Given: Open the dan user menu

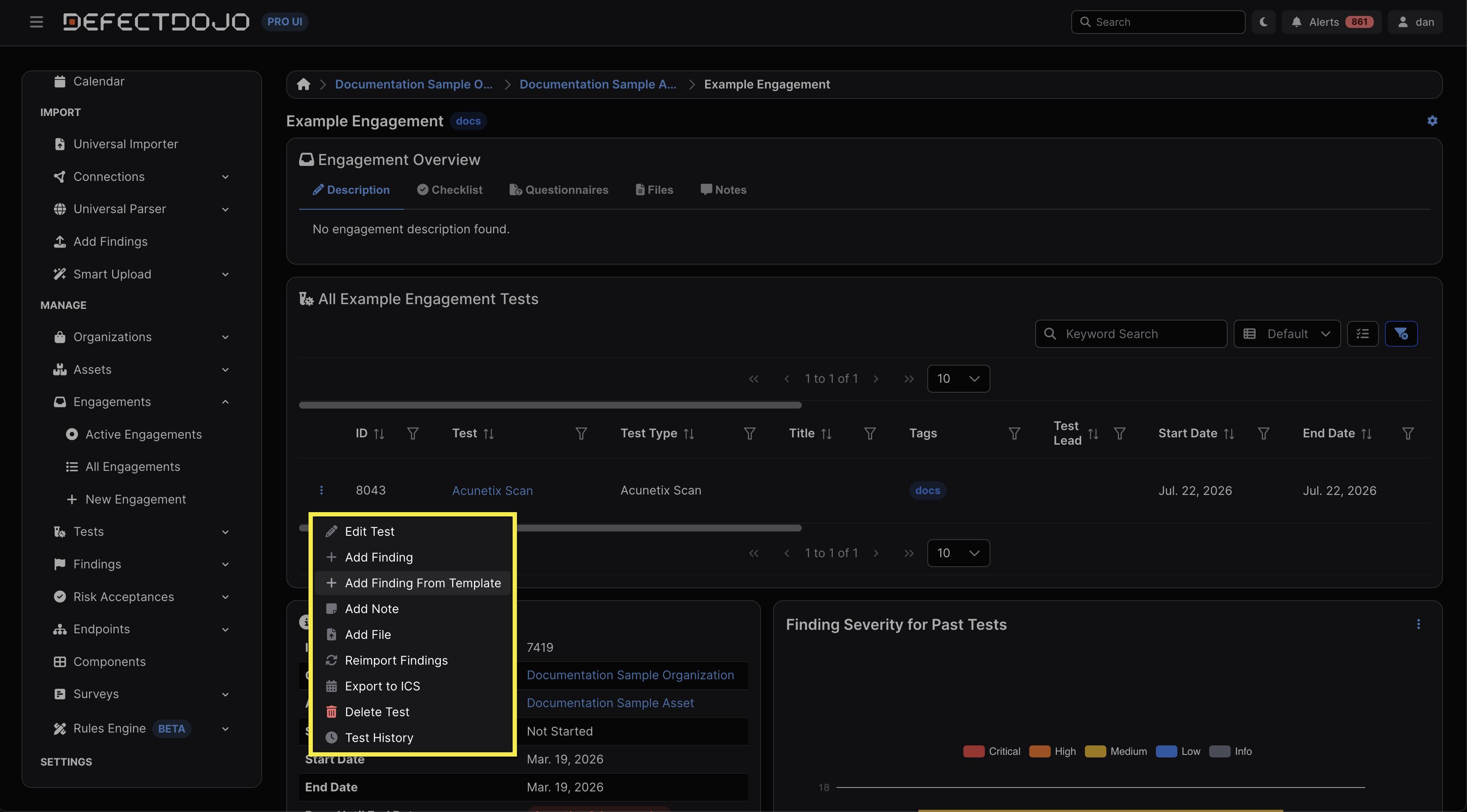Looking at the screenshot, I should (1415, 21).
